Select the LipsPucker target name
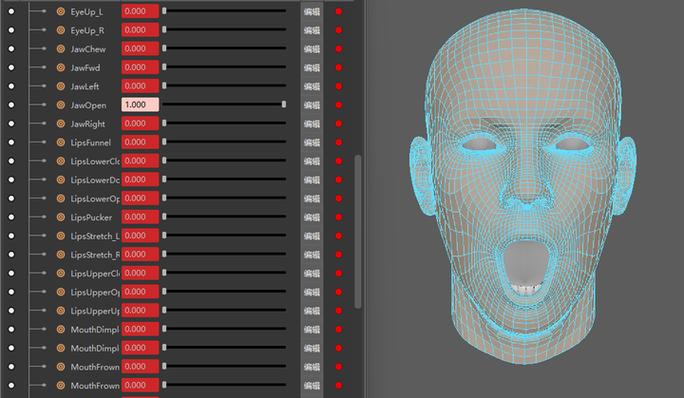 tap(91, 217)
